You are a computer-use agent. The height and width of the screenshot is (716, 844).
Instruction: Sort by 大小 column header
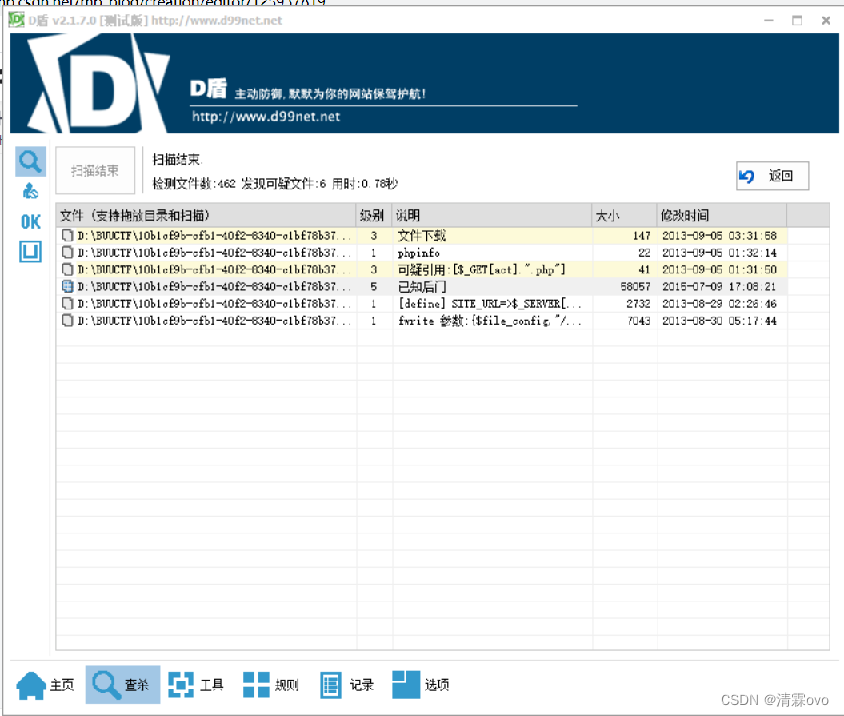click(x=624, y=215)
